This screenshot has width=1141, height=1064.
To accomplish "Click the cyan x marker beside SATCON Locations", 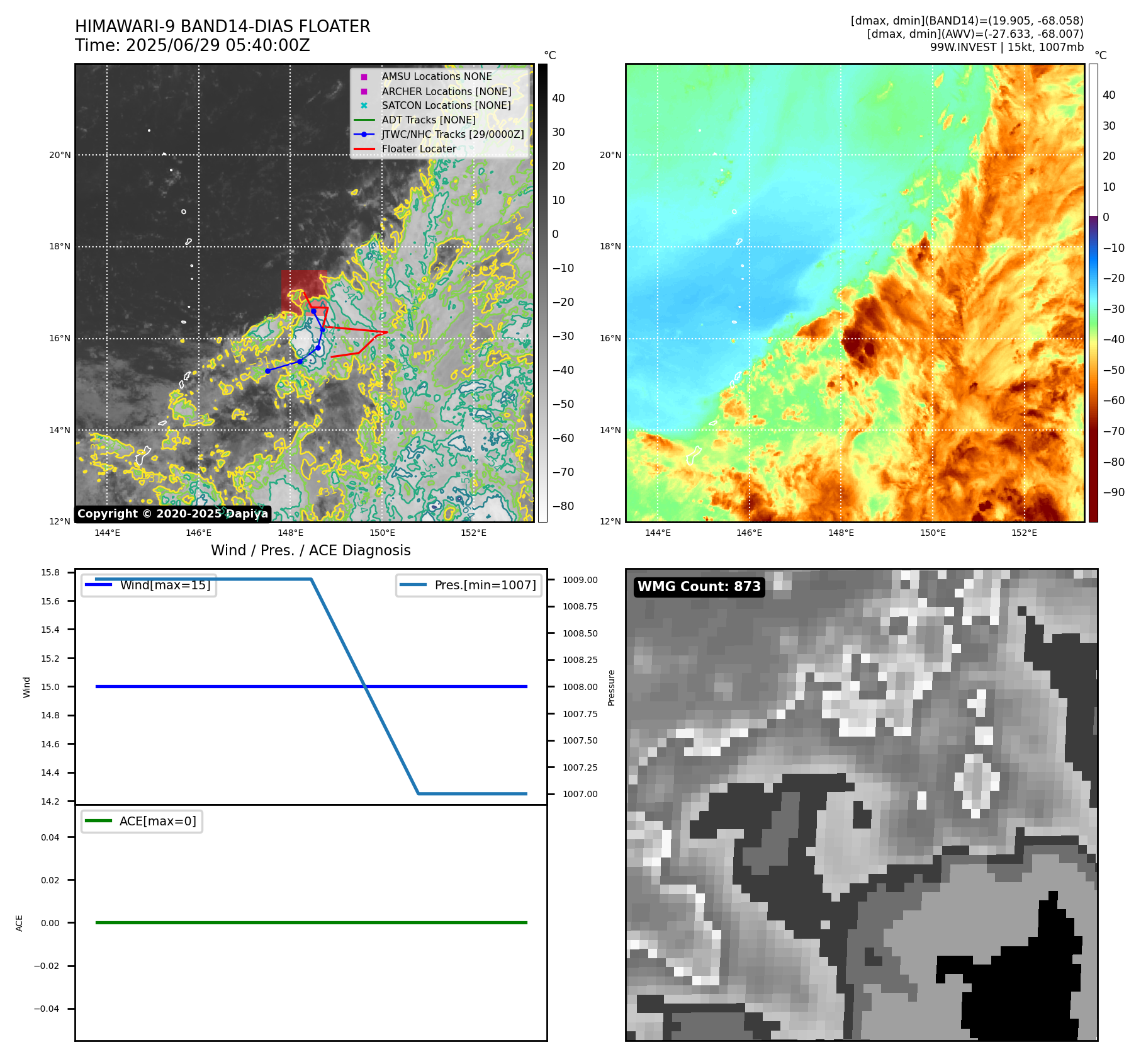I will [364, 105].
